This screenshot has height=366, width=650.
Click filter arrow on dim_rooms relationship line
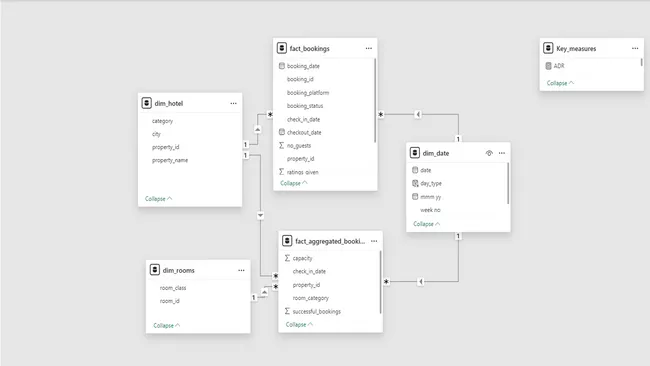pos(264,292)
